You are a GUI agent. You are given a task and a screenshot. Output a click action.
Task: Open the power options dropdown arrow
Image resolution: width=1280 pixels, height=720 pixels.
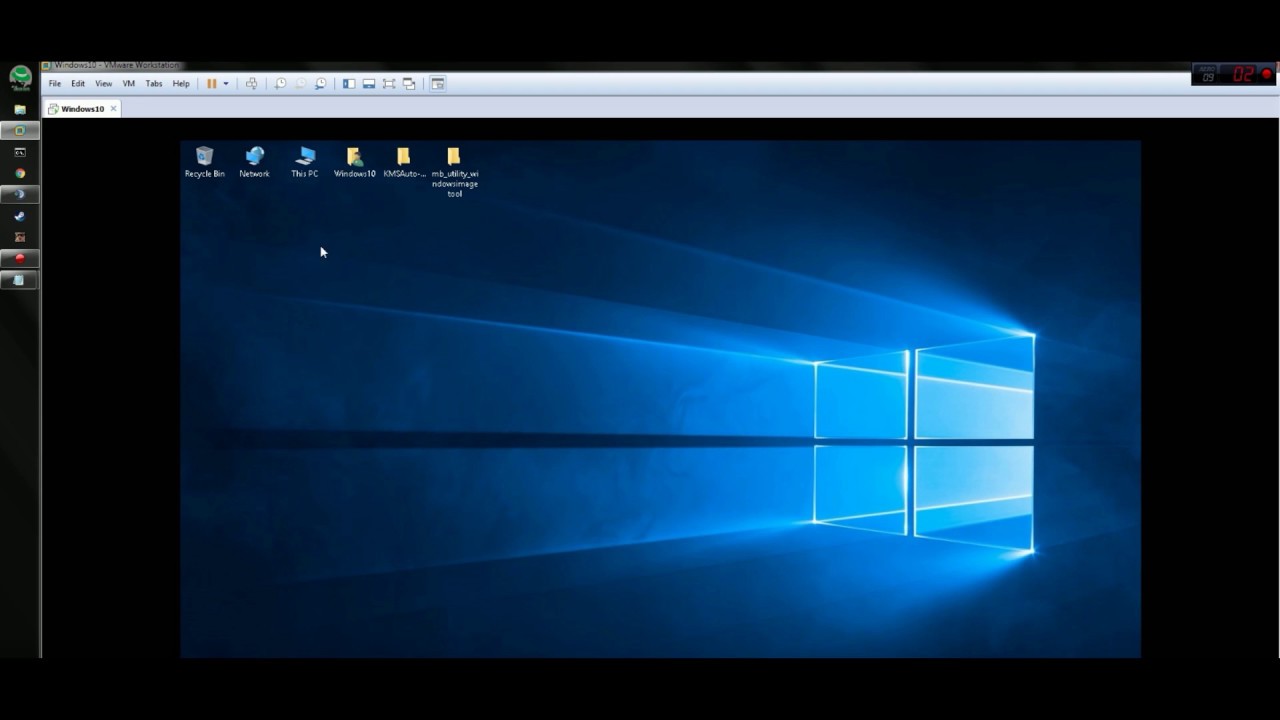226,84
